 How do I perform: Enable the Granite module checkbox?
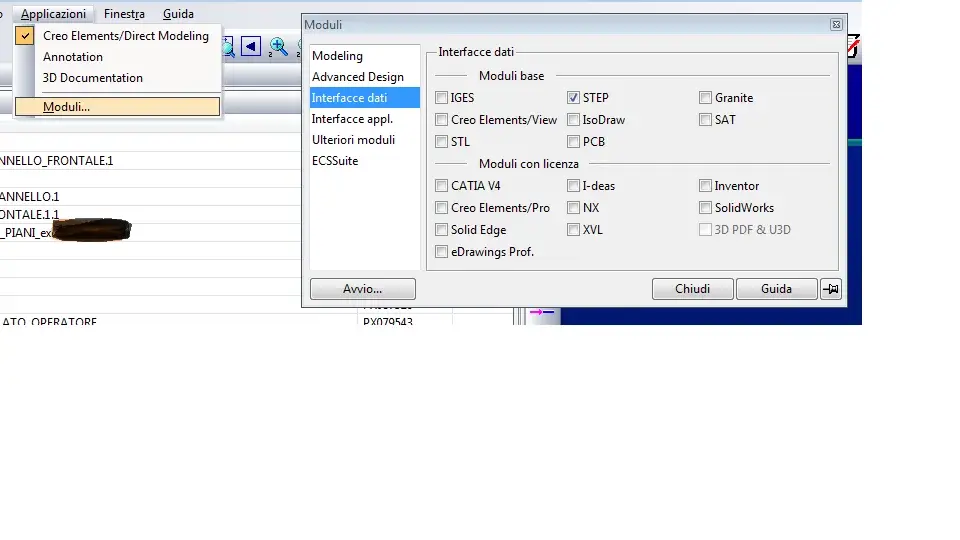pos(705,97)
